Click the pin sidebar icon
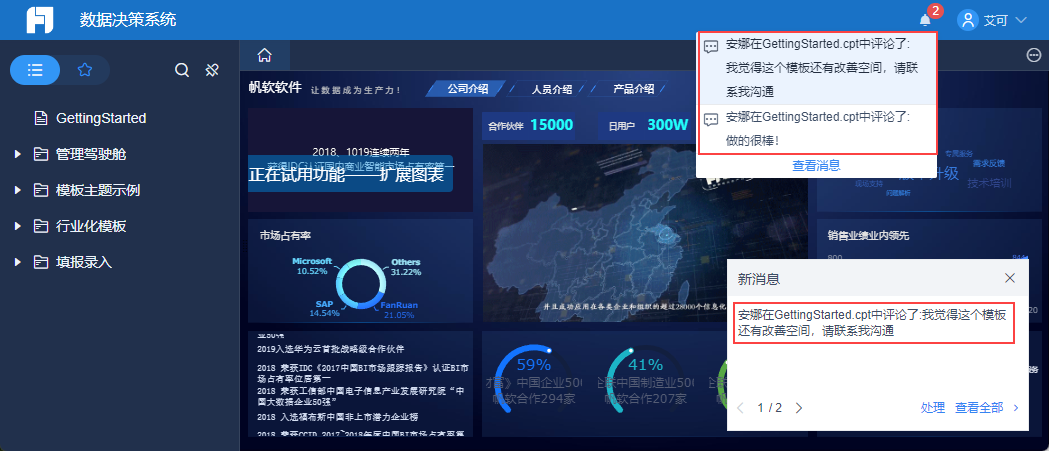The height and width of the screenshot is (451, 1049). (212, 70)
